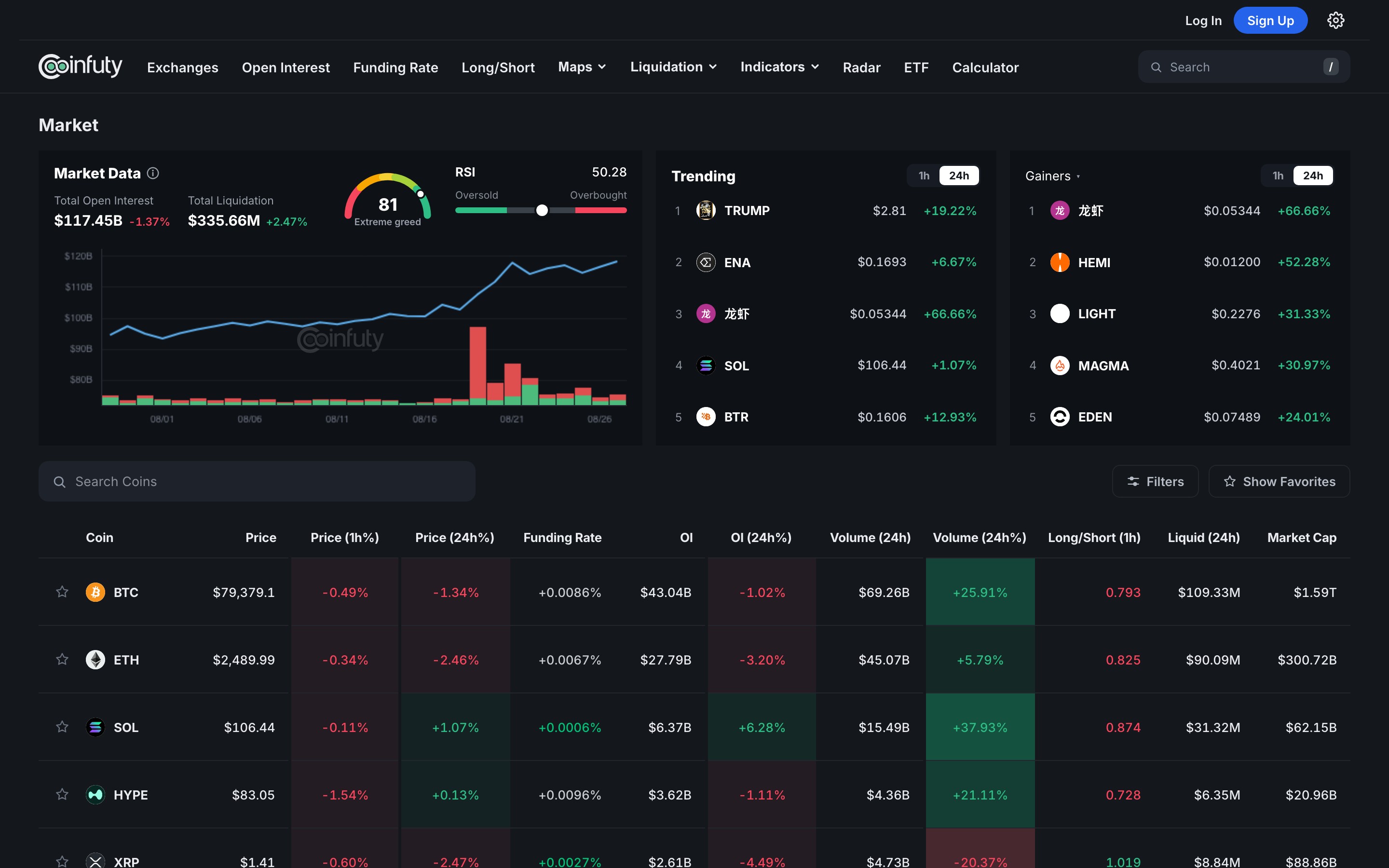
Task: Navigate to Long/Short
Action: (498, 68)
